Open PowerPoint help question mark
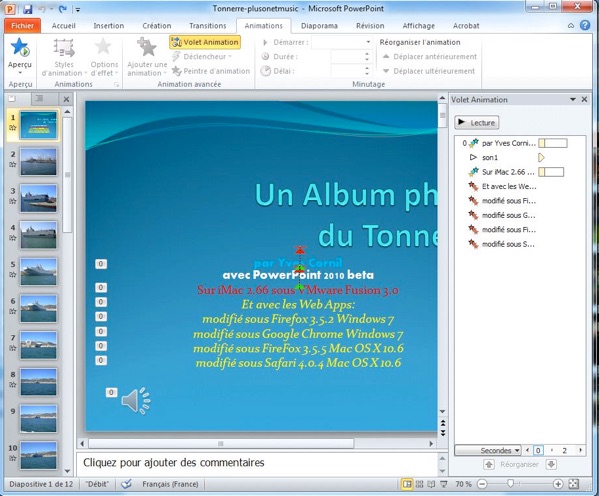 [x=585, y=25]
